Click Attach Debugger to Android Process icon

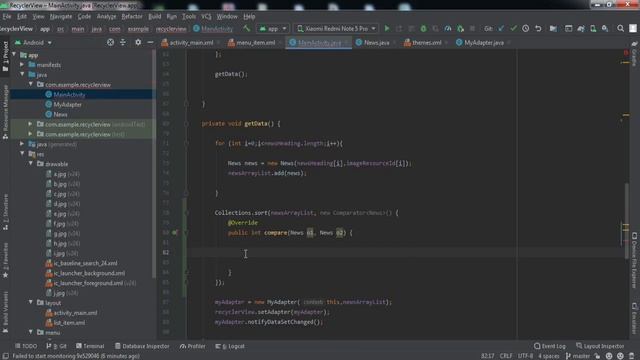point(460,29)
